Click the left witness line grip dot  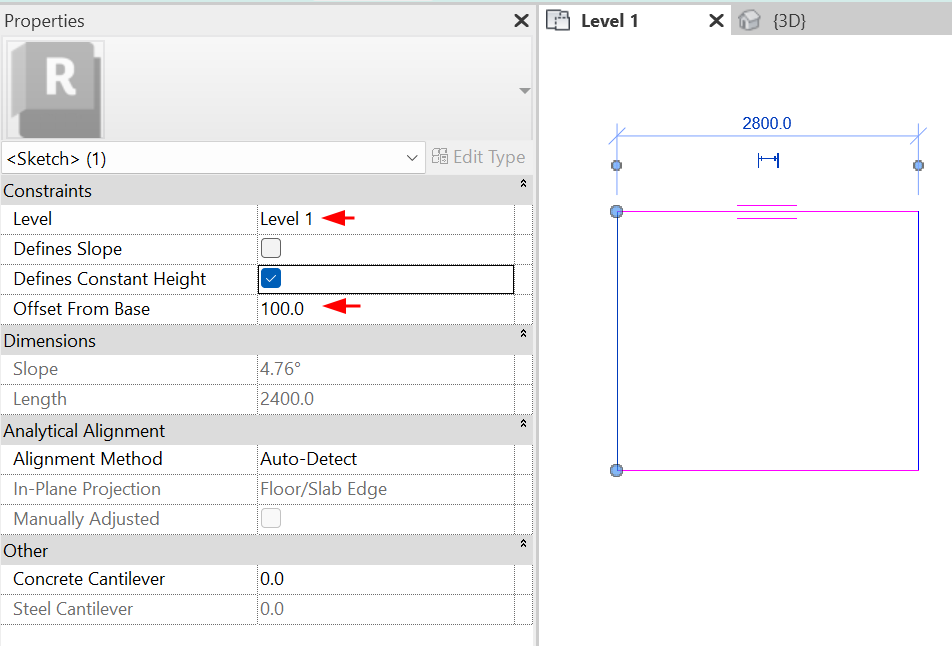(x=616, y=165)
